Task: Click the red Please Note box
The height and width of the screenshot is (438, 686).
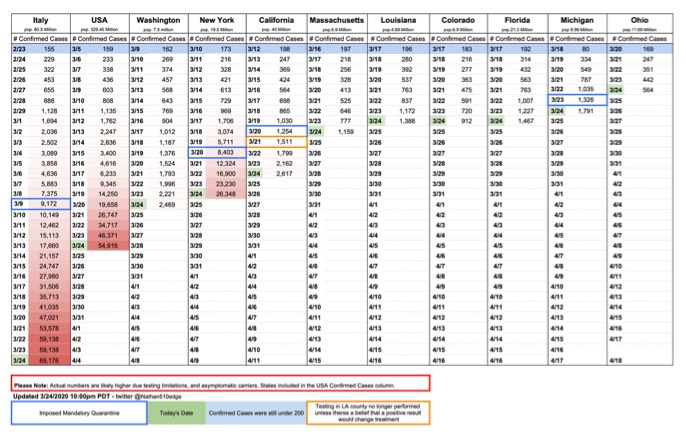Action: pyautogui.click(x=220, y=383)
